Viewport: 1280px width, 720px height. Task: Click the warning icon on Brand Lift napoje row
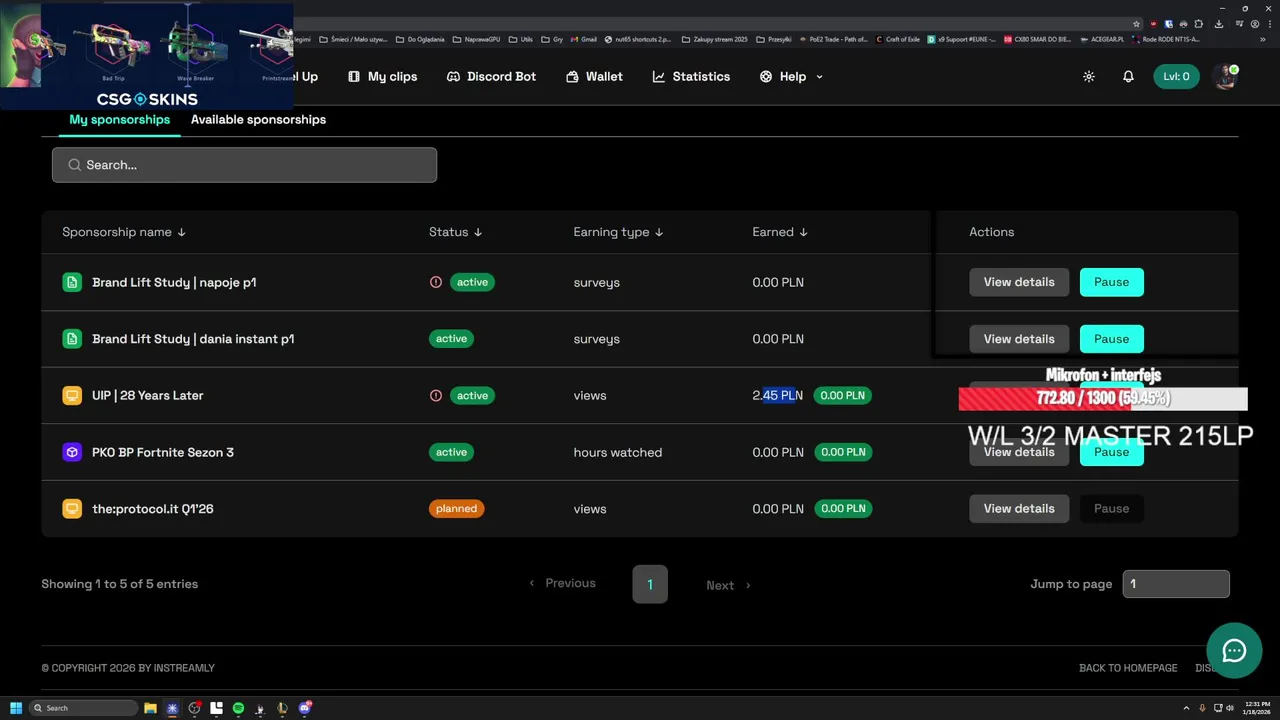435,282
